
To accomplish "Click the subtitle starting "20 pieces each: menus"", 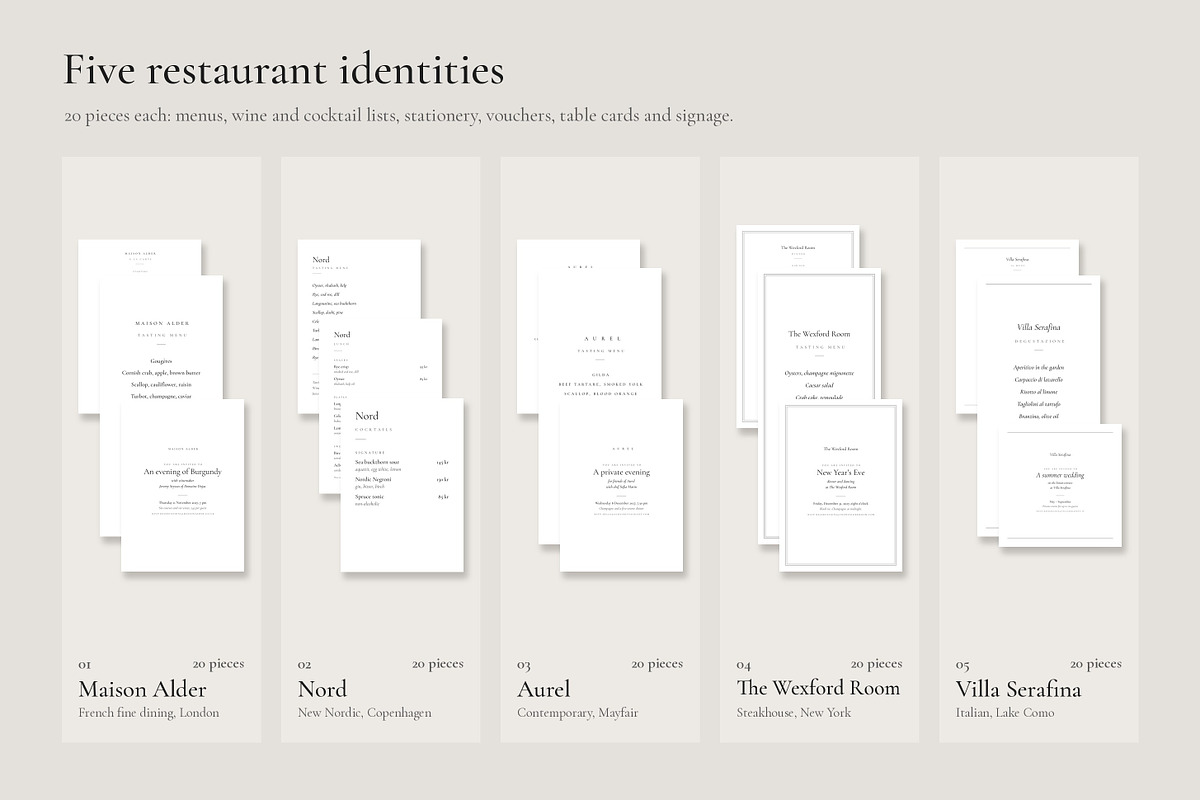I will tap(399, 116).
